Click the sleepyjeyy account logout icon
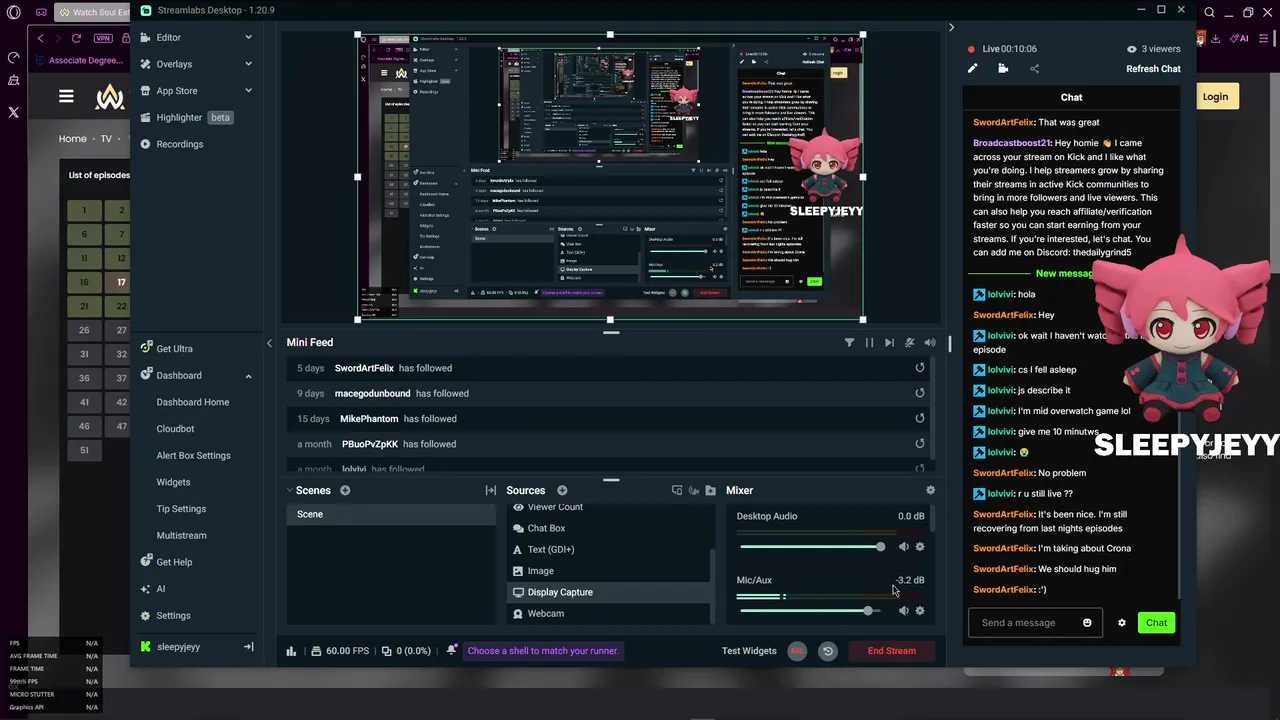1280x720 pixels. click(x=248, y=647)
